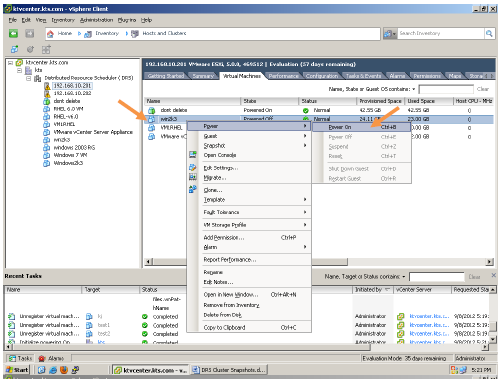Screen dimensions: 501x379
Task: Click Migrate icon in context menu
Action: pyautogui.click(x=193, y=177)
